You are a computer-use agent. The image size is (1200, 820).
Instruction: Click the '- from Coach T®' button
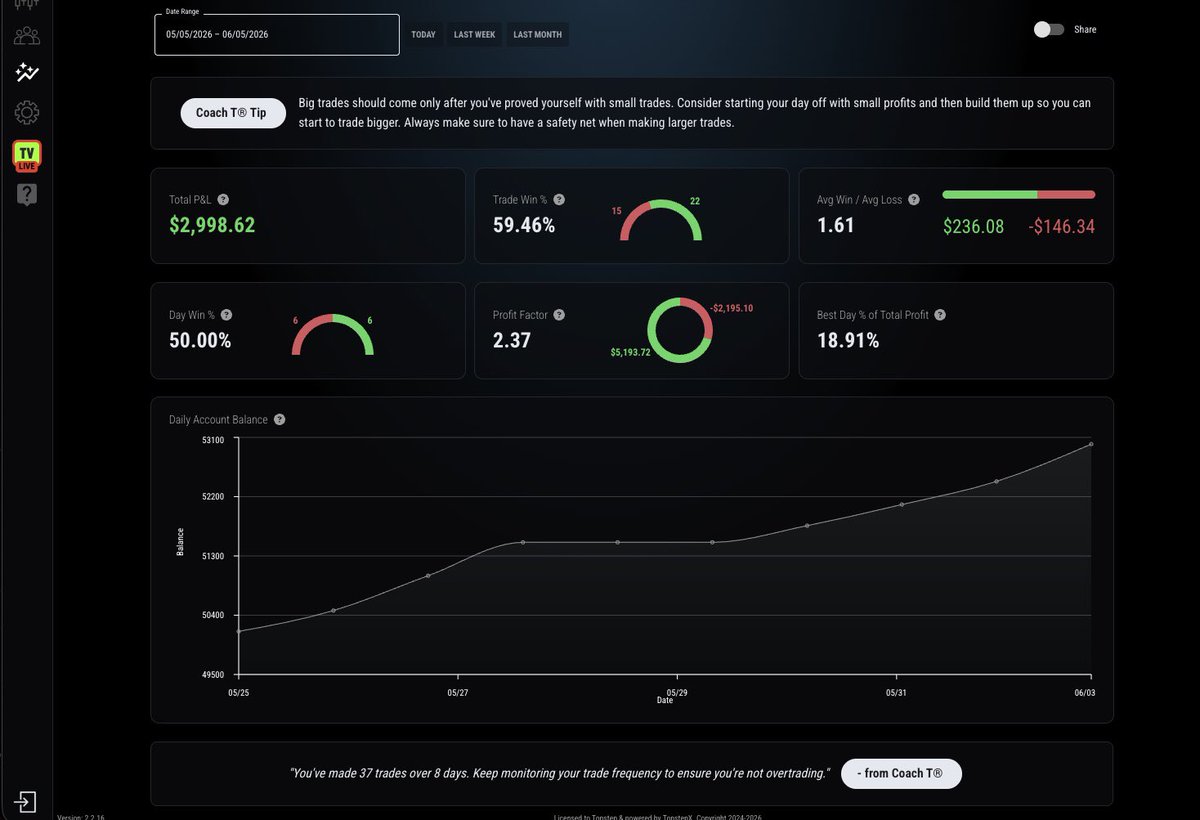901,774
